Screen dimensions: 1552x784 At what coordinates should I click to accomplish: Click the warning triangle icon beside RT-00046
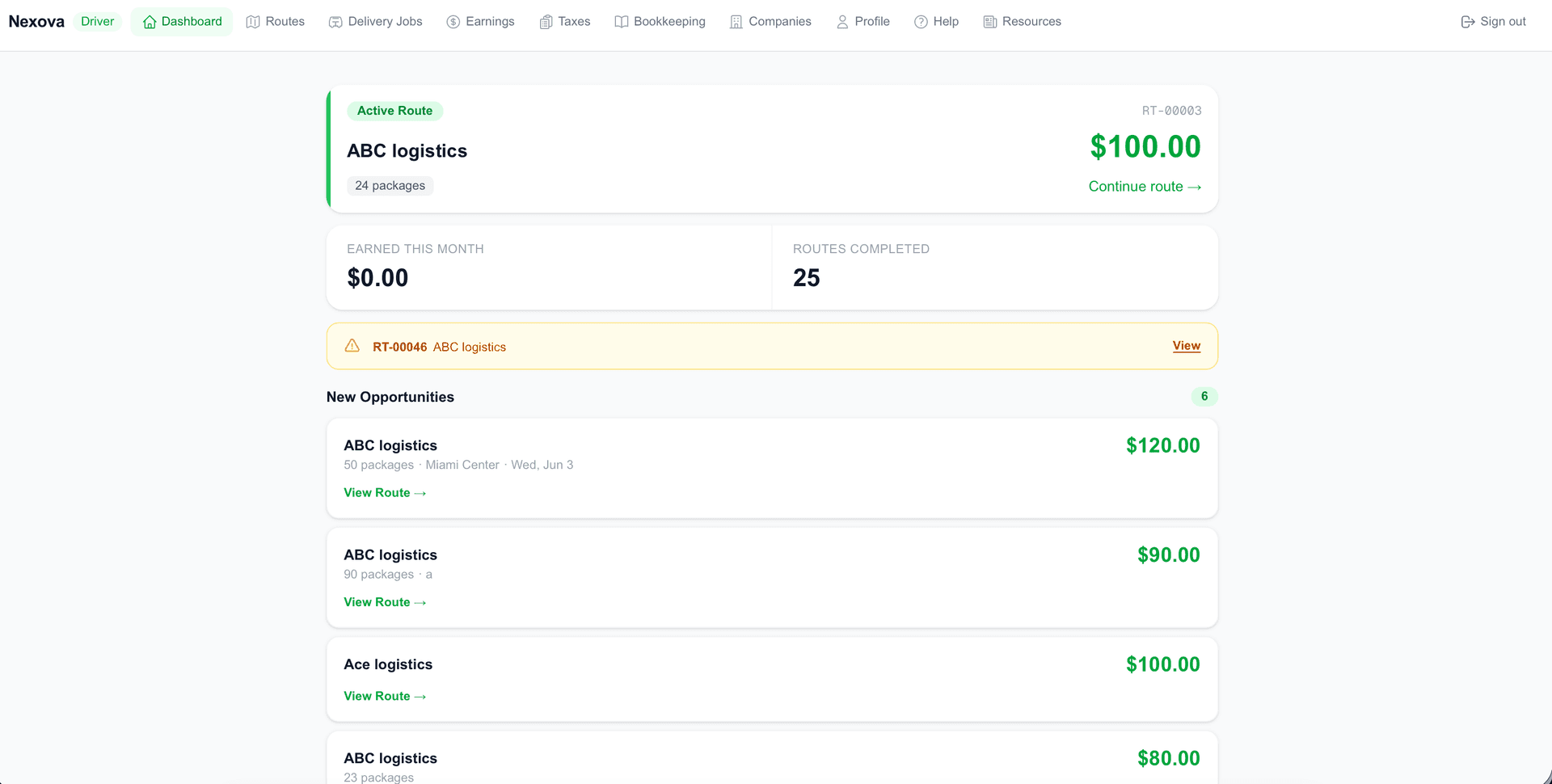352,346
